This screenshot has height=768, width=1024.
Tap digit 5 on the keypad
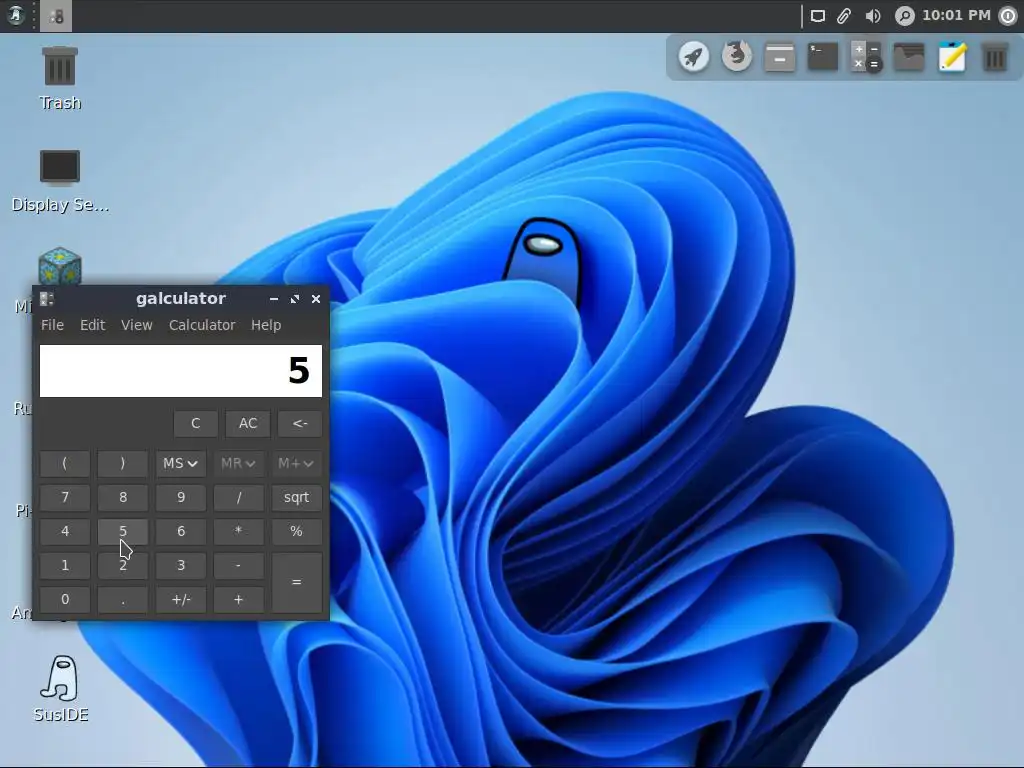(x=123, y=532)
